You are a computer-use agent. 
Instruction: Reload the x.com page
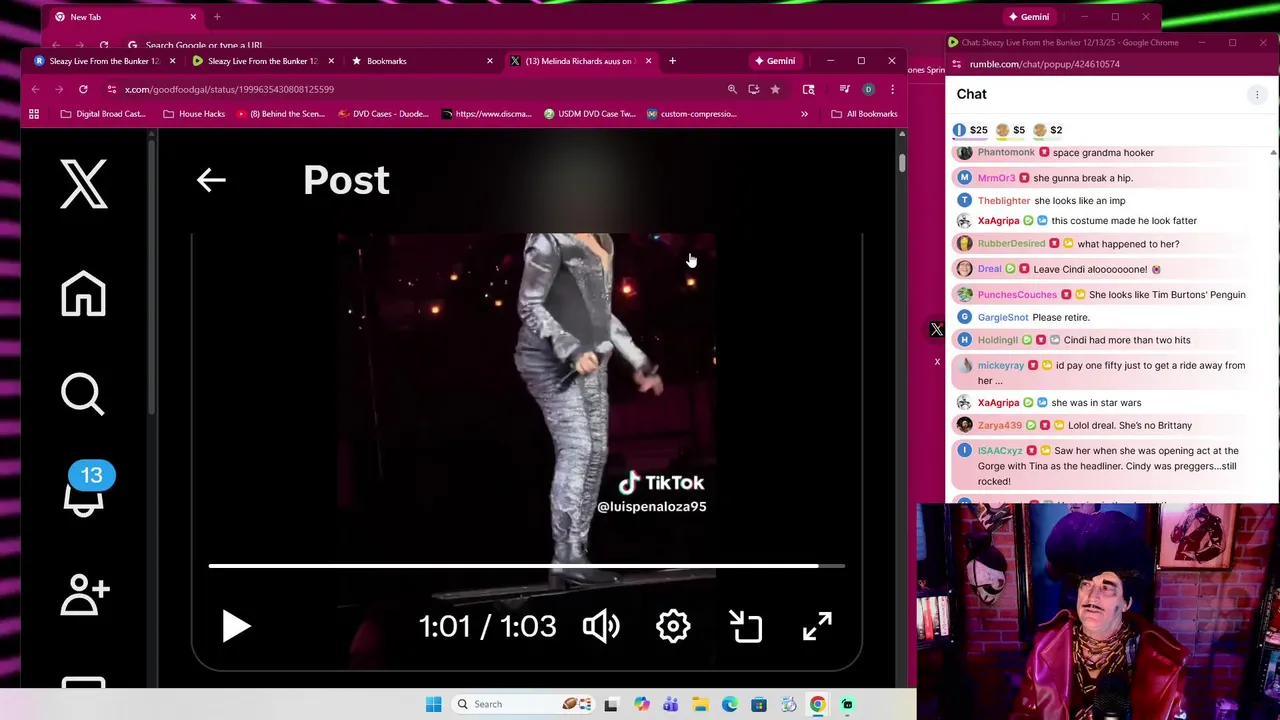[83, 89]
